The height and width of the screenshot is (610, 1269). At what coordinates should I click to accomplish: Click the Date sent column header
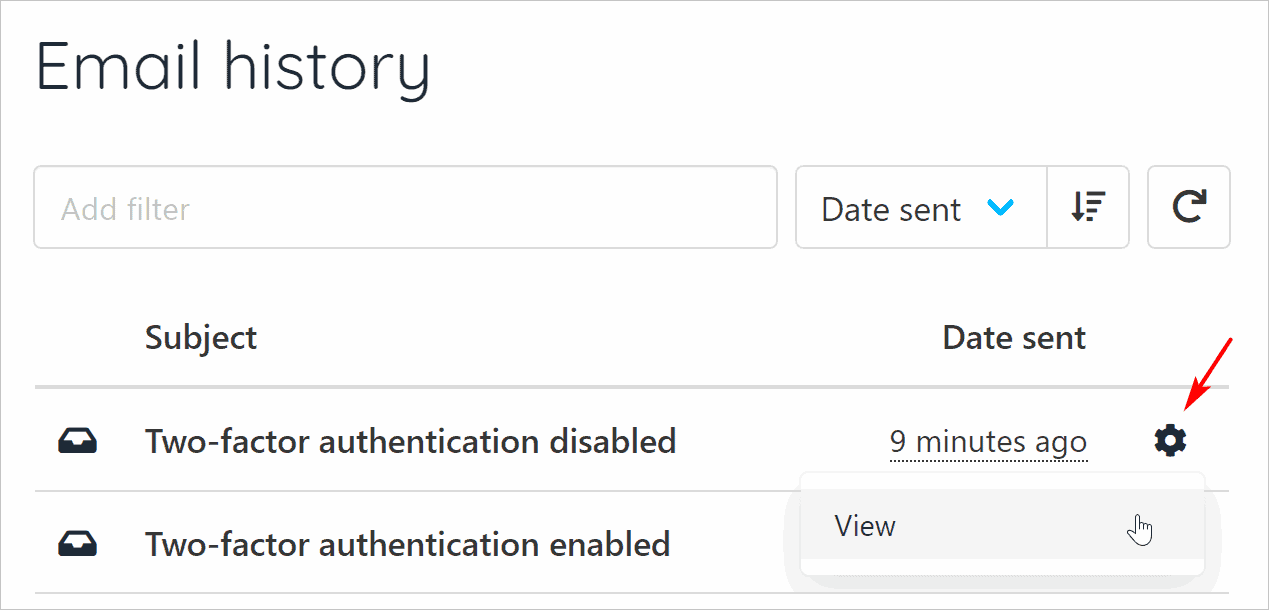coord(1013,338)
